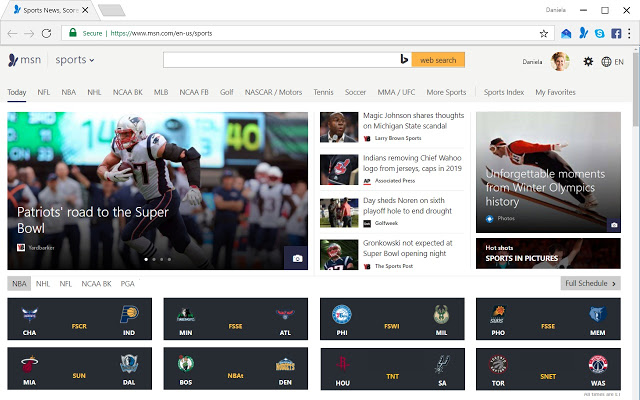This screenshot has width=640, height=400.
Task: Open gallery camera icon on Patriots photo
Action: (x=297, y=259)
